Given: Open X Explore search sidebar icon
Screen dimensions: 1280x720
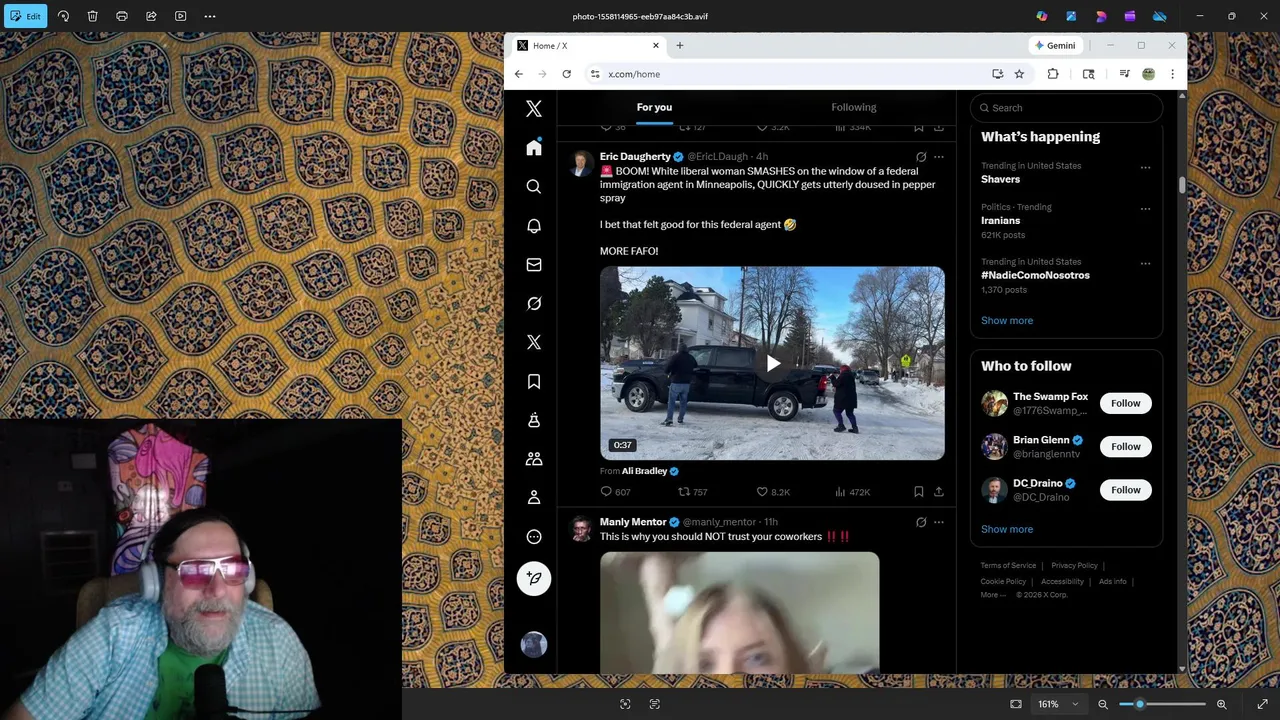Looking at the screenshot, I should coord(534,187).
